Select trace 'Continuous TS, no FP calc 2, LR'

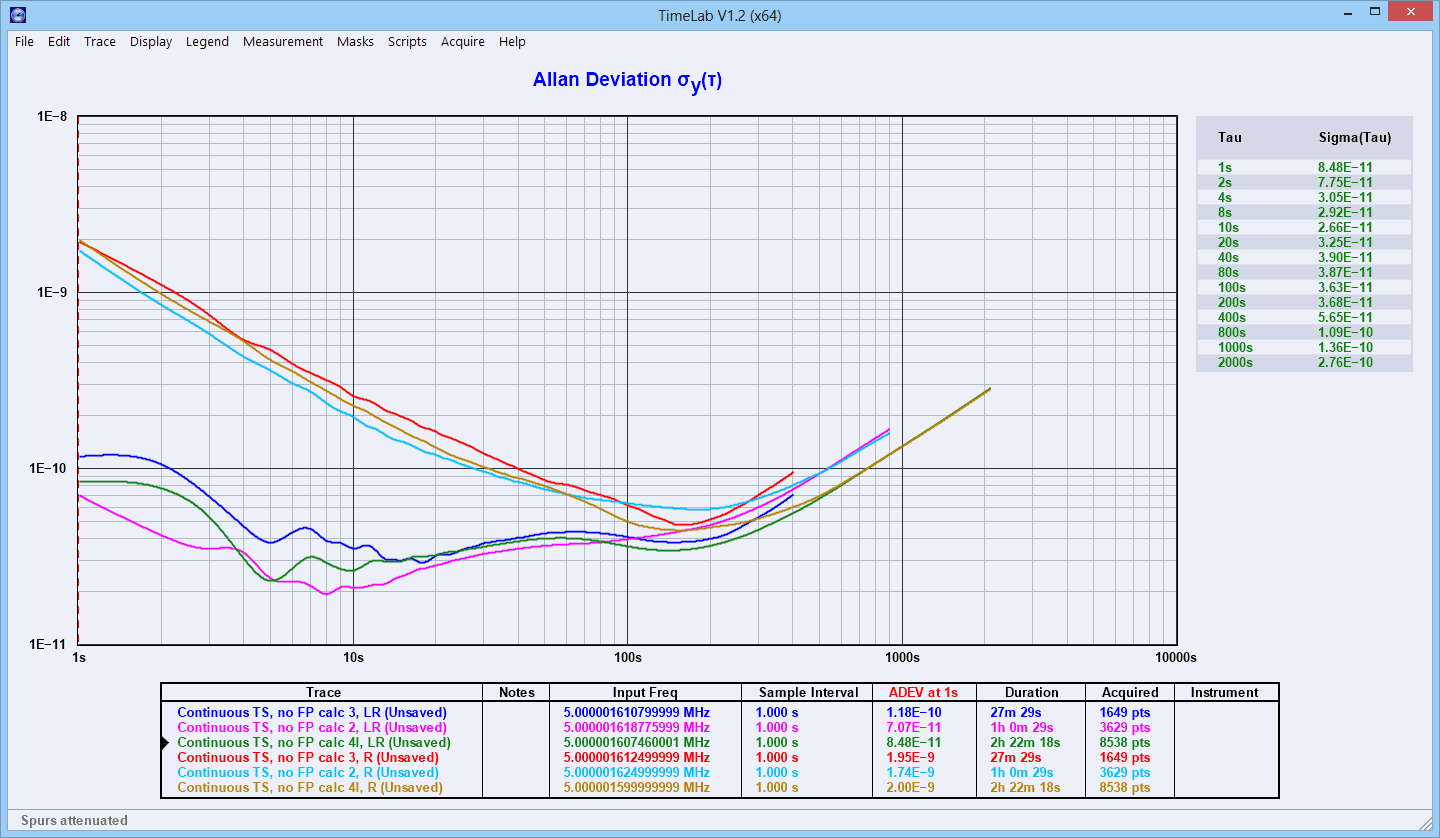pos(312,728)
